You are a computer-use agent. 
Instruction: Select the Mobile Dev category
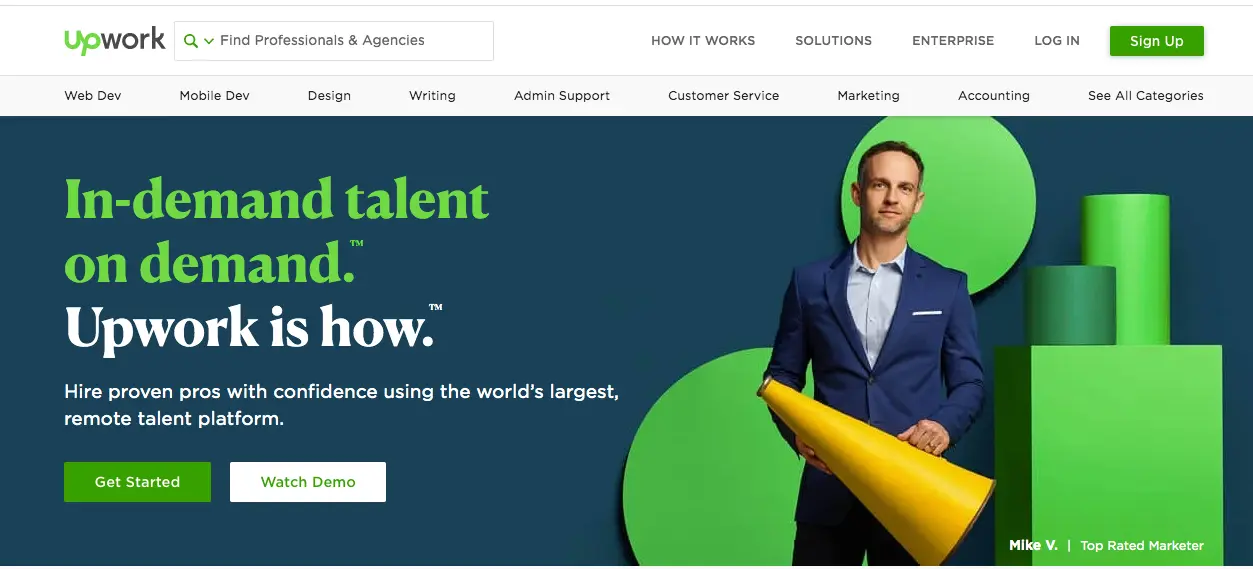coord(215,96)
